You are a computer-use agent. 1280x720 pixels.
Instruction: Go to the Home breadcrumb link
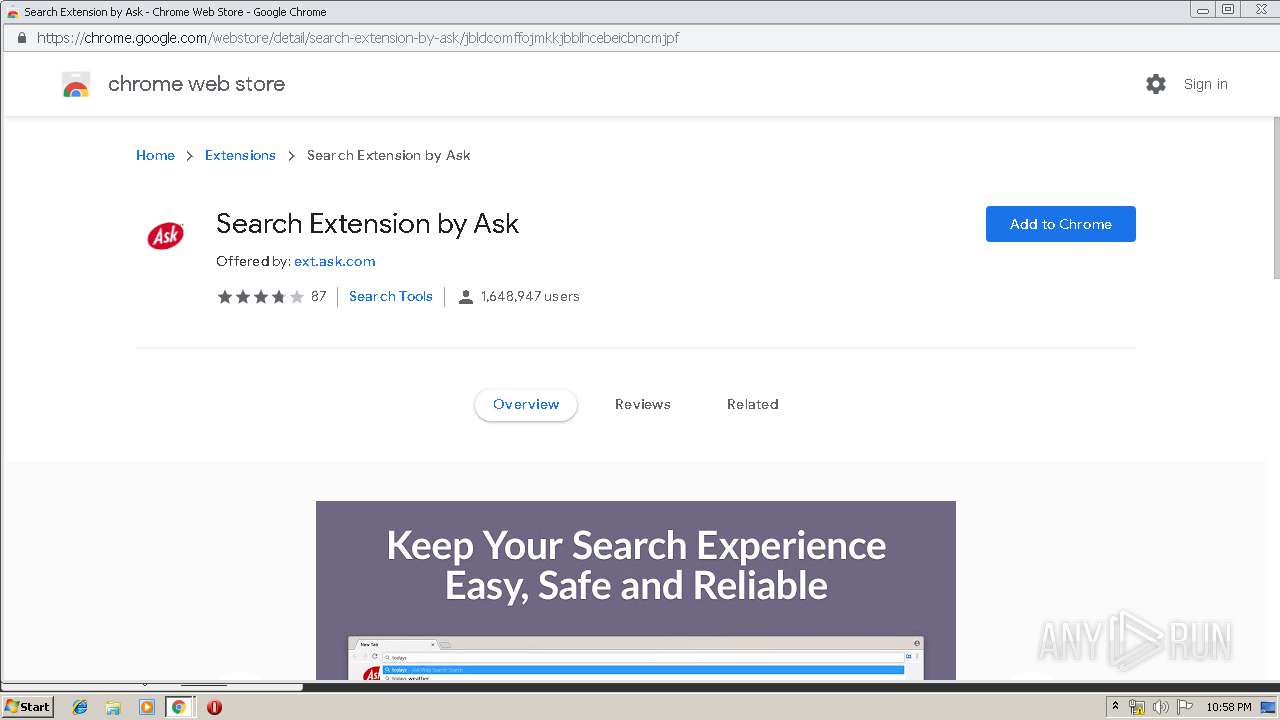155,155
